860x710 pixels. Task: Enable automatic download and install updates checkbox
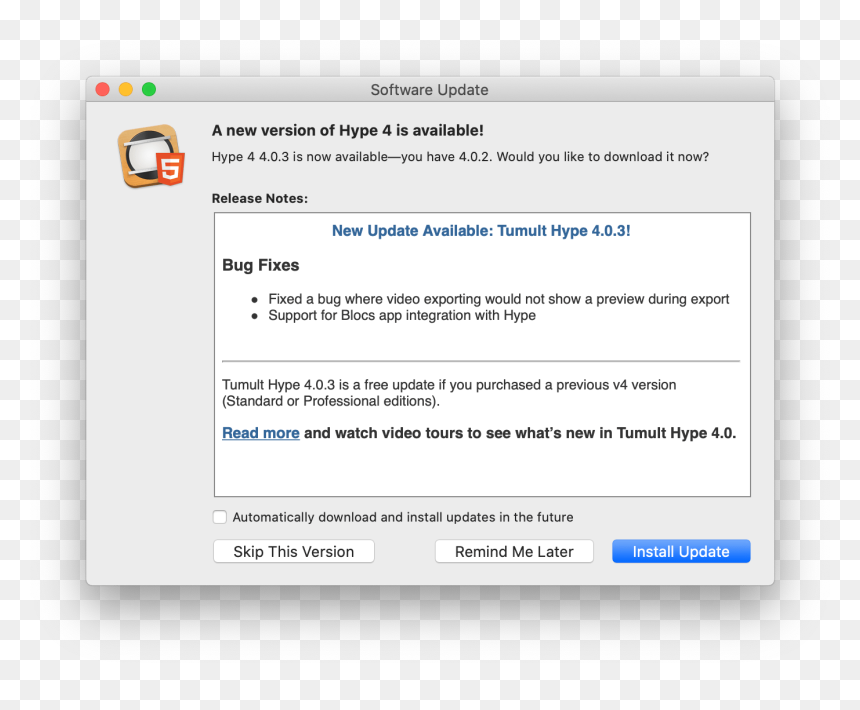[x=219, y=517]
